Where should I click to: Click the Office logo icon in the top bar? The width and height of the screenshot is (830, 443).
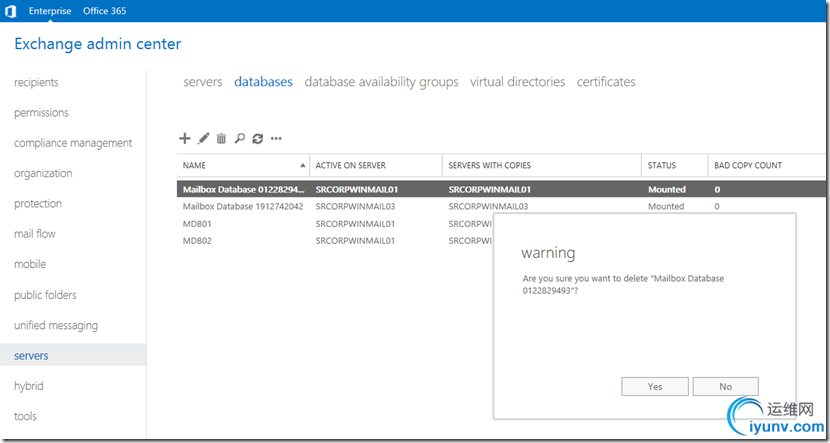point(10,11)
